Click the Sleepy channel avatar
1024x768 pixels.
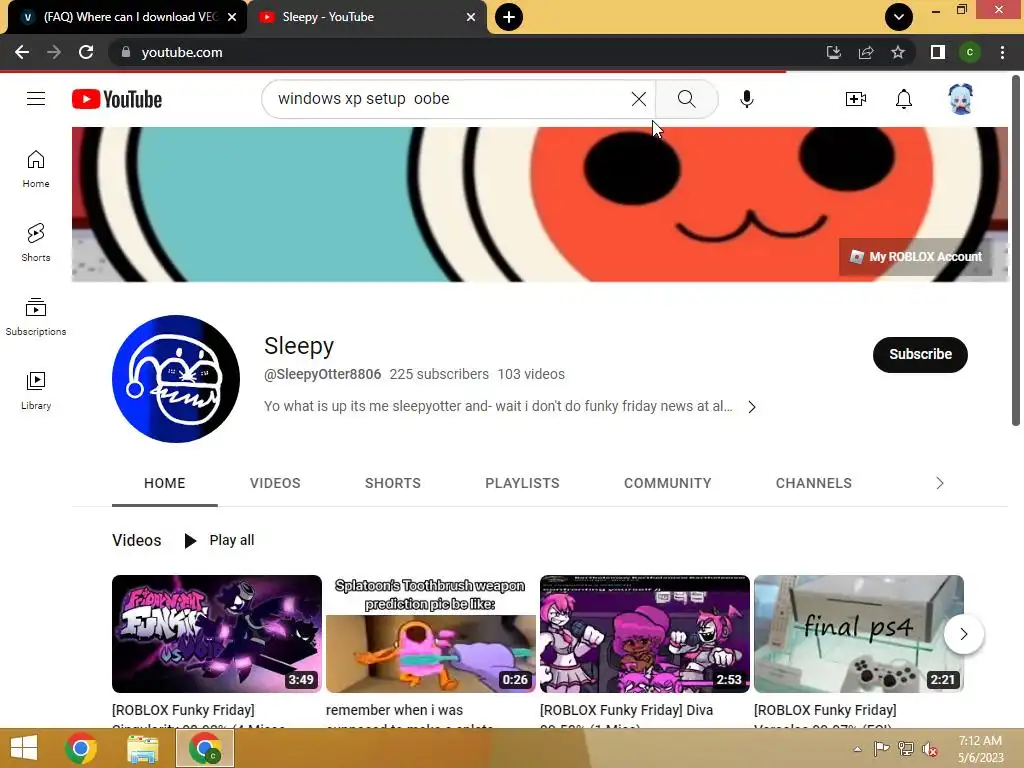176,379
